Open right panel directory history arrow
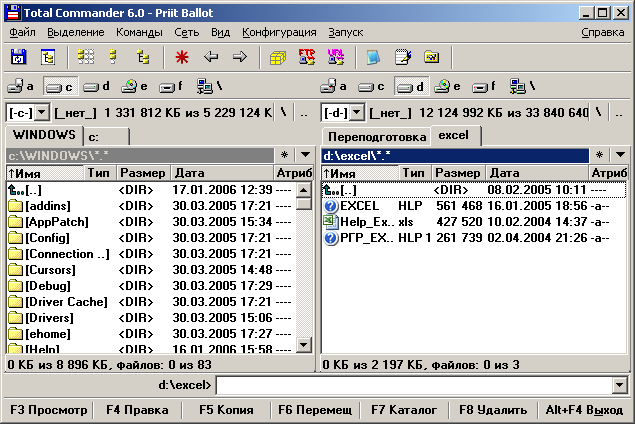Screen dimensions: 635x424 pos(620,155)
